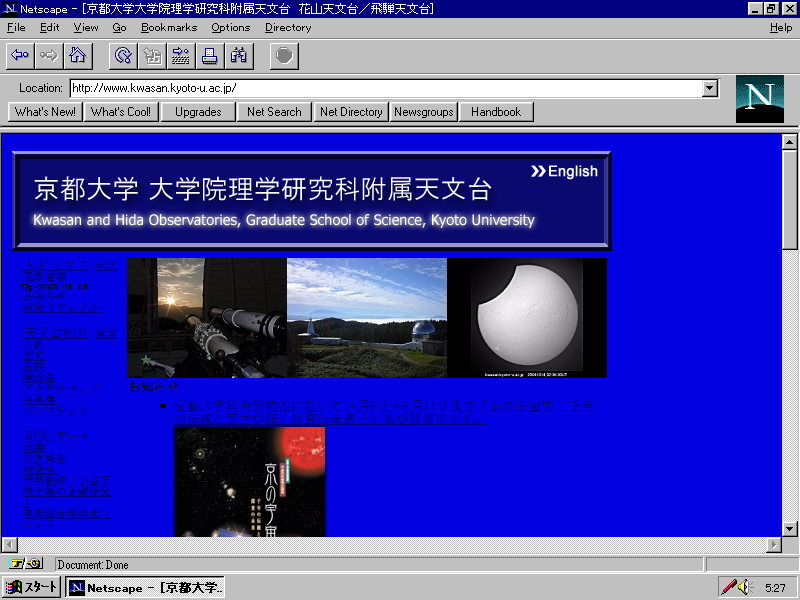
Task: Click the vertical scrollbar up arrow
Action: [x=789, y=142]
